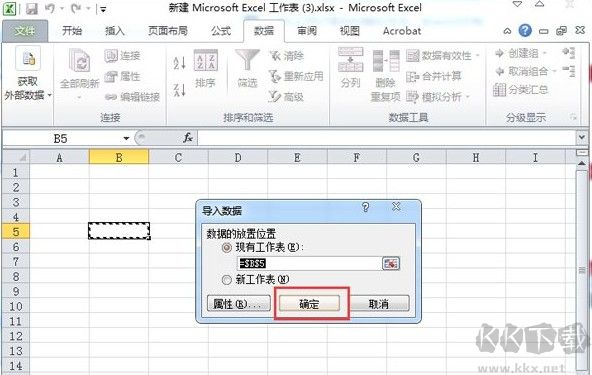Select column D header
592x375 pixels.
(x=238, y=157)
